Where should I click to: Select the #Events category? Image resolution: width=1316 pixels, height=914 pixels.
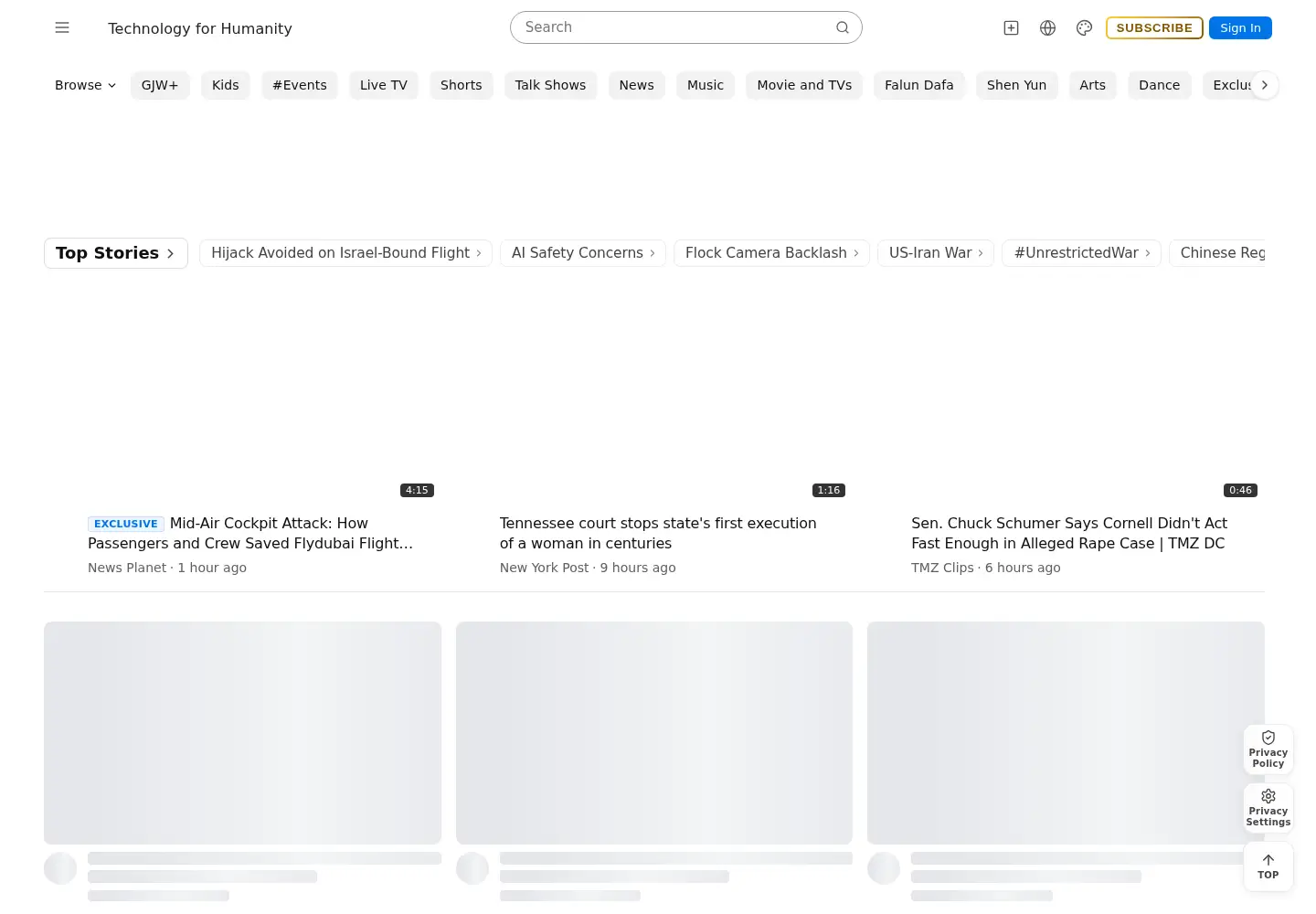point(300,85)
